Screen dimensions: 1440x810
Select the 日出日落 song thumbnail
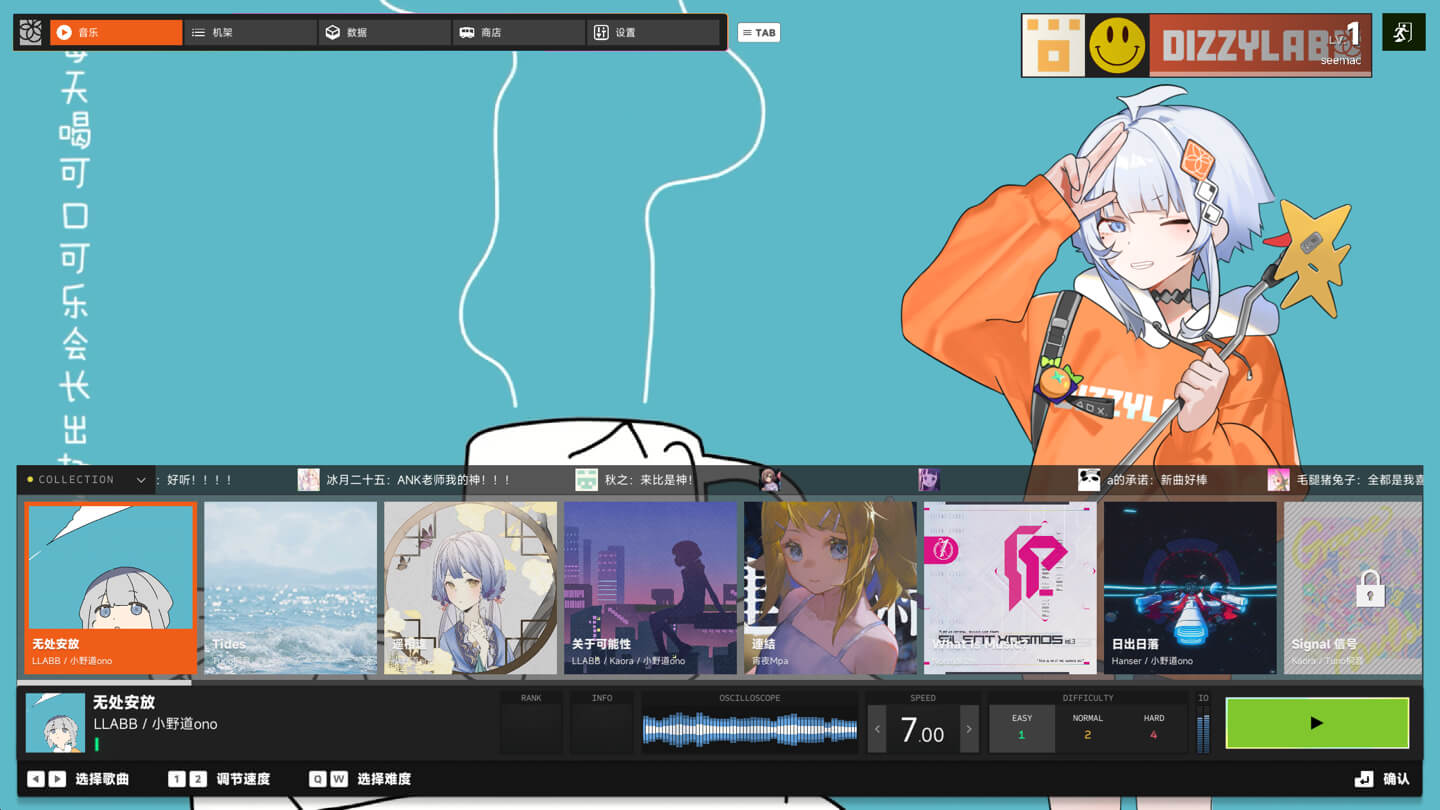point(1190,588)
